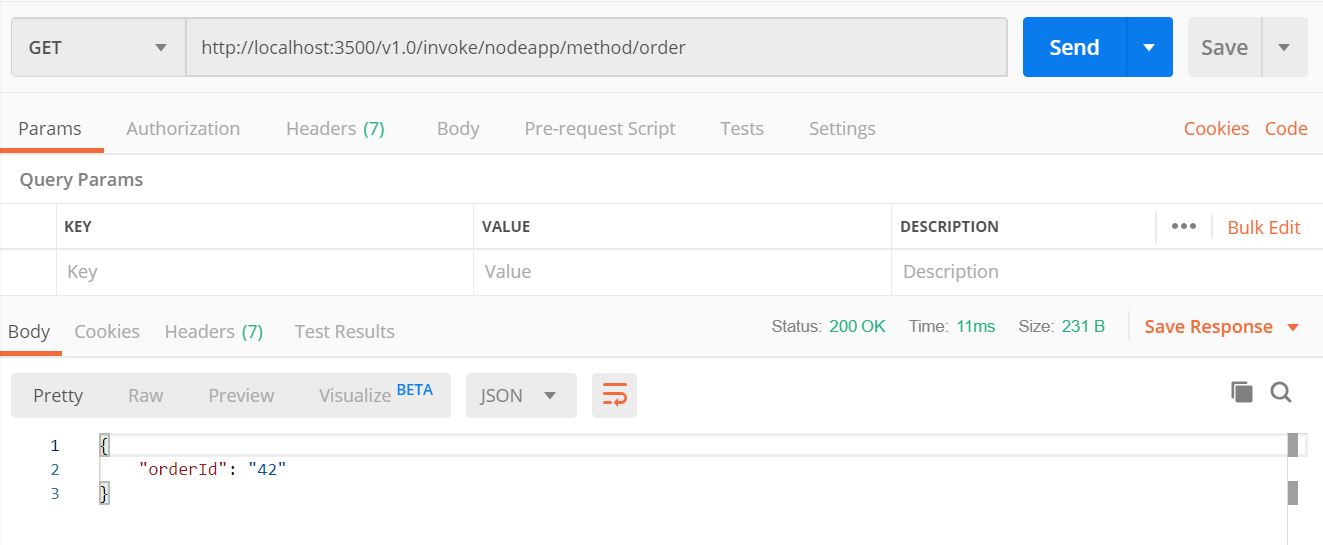Open the GET method dropdown

[x=98, y=48]
